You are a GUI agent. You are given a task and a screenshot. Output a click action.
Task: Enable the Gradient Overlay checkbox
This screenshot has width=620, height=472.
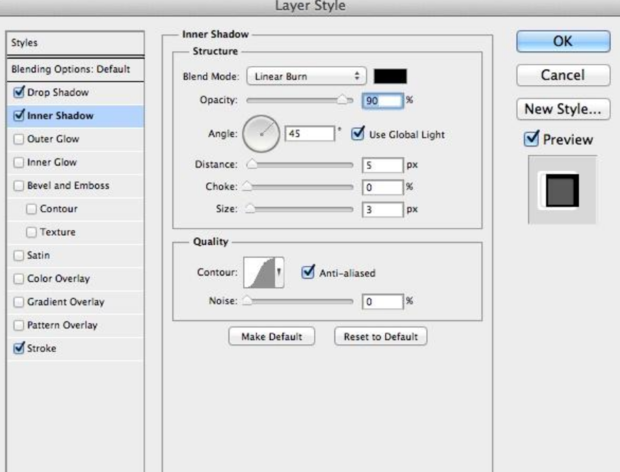pos(19,302)
